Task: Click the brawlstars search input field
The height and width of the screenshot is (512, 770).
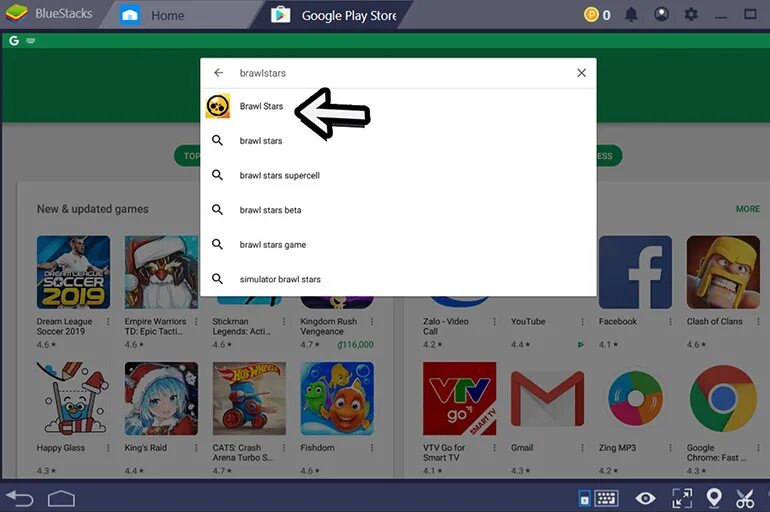Action: [403, 73]
